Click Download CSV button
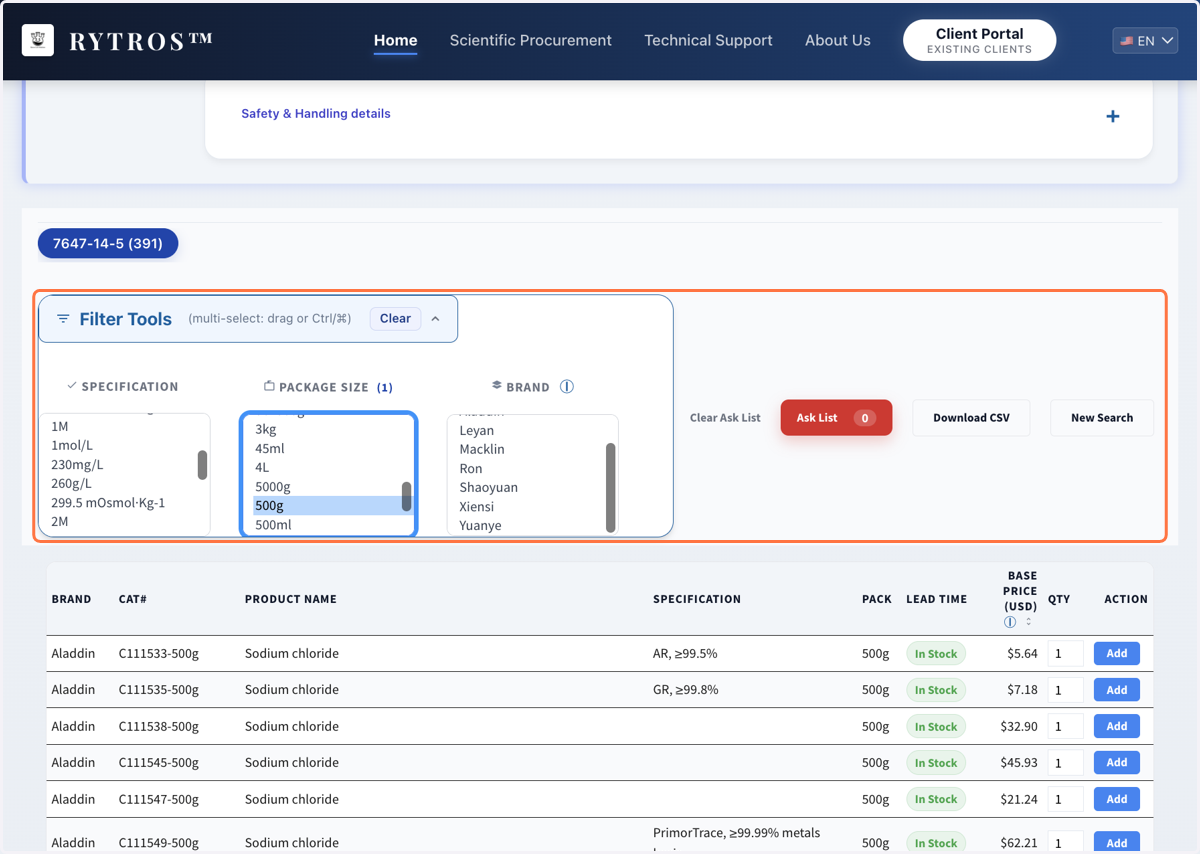The width and height of the screenshot is (1200, 854). click(972, 418)
